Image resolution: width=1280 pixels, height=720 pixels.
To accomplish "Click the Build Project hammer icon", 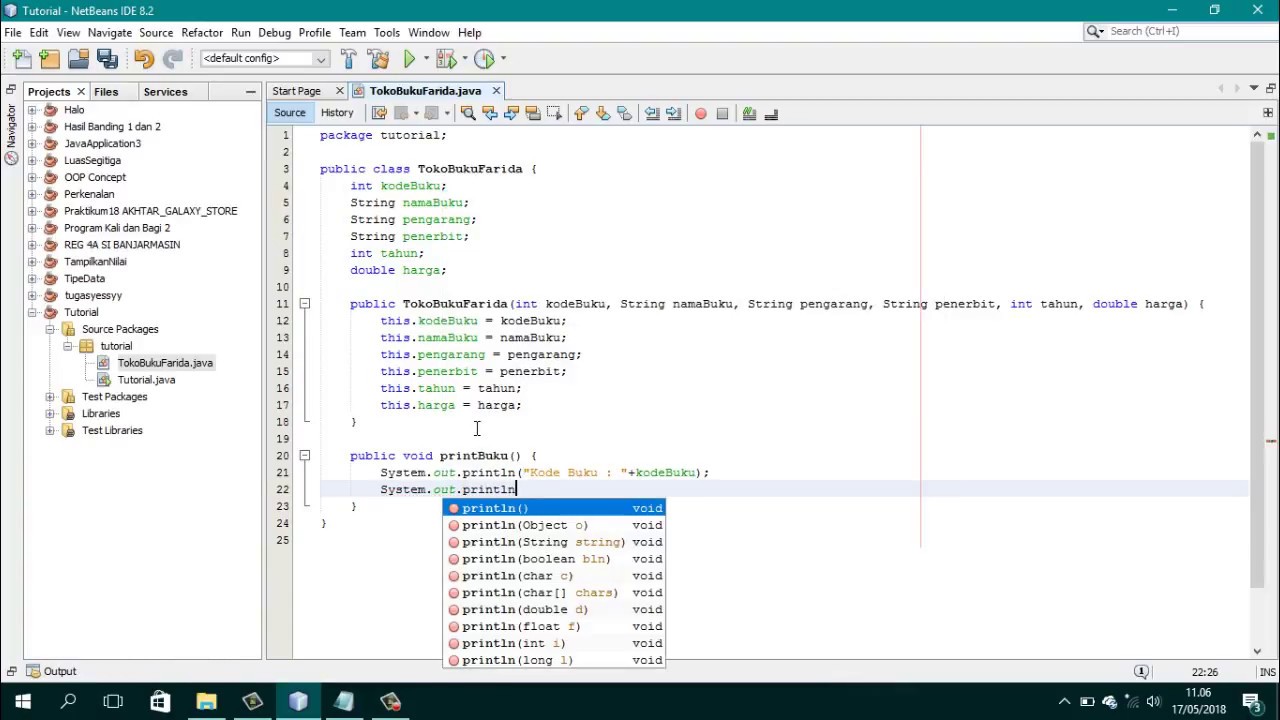I will (348, 59).
